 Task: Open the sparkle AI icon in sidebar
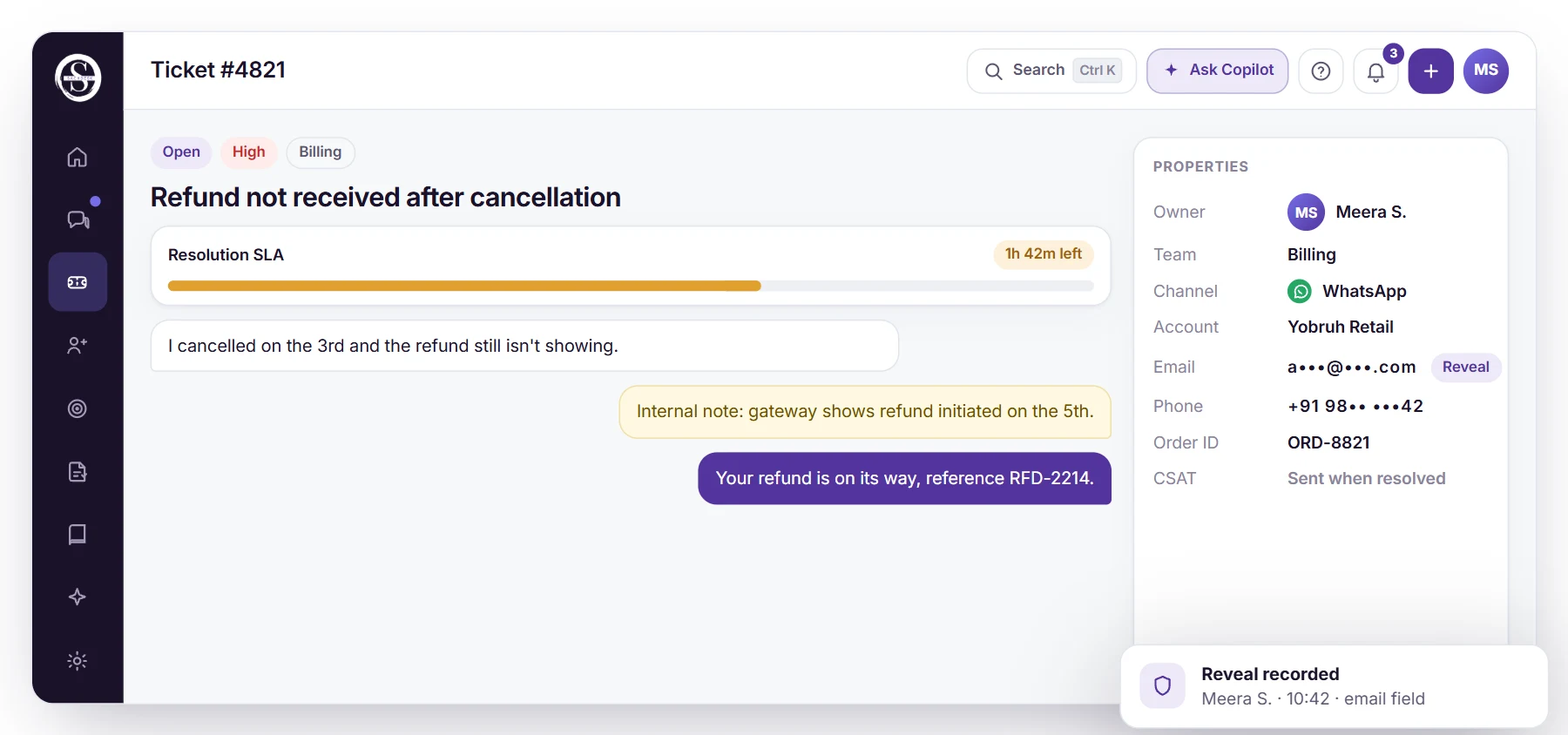(x=78, y=597)
